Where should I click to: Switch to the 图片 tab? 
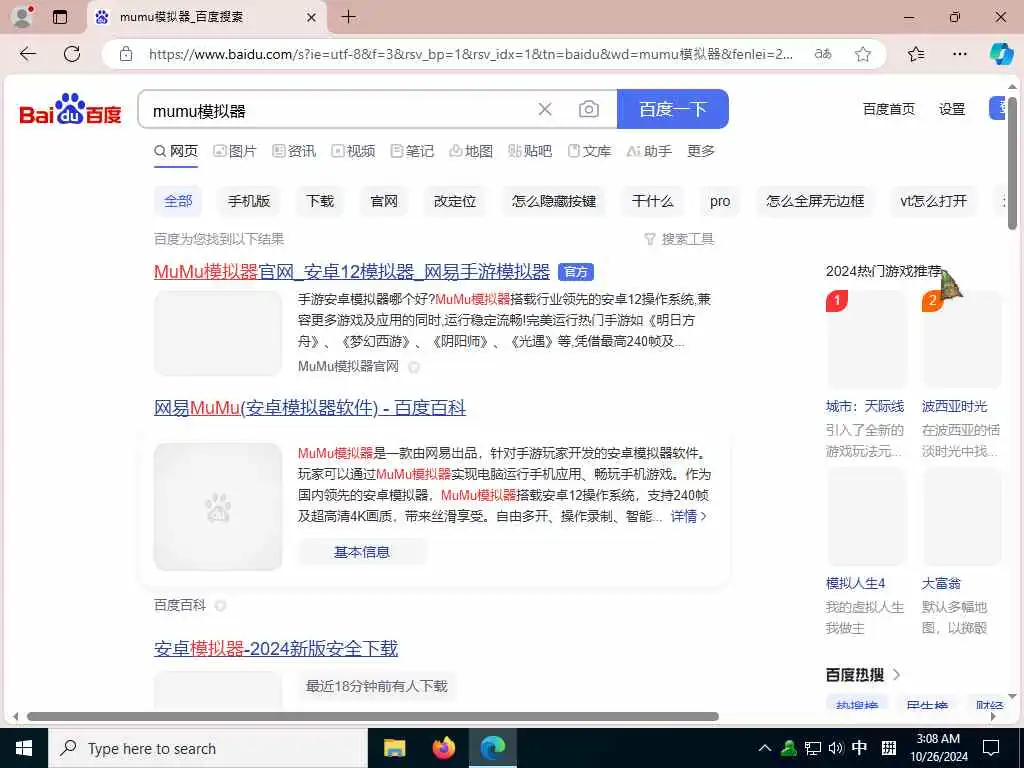(x=235, y=152)
